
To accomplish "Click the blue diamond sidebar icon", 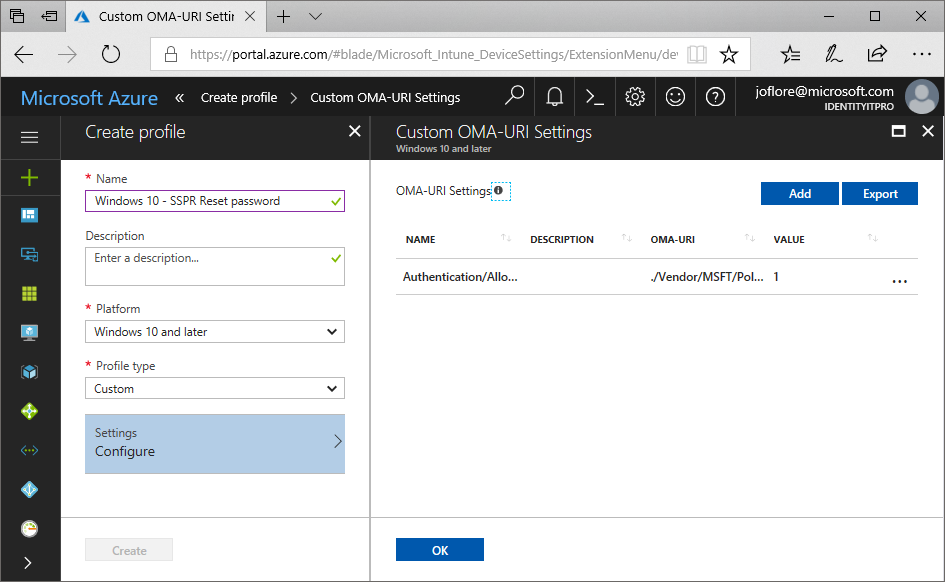I will (x=30, y=489).
